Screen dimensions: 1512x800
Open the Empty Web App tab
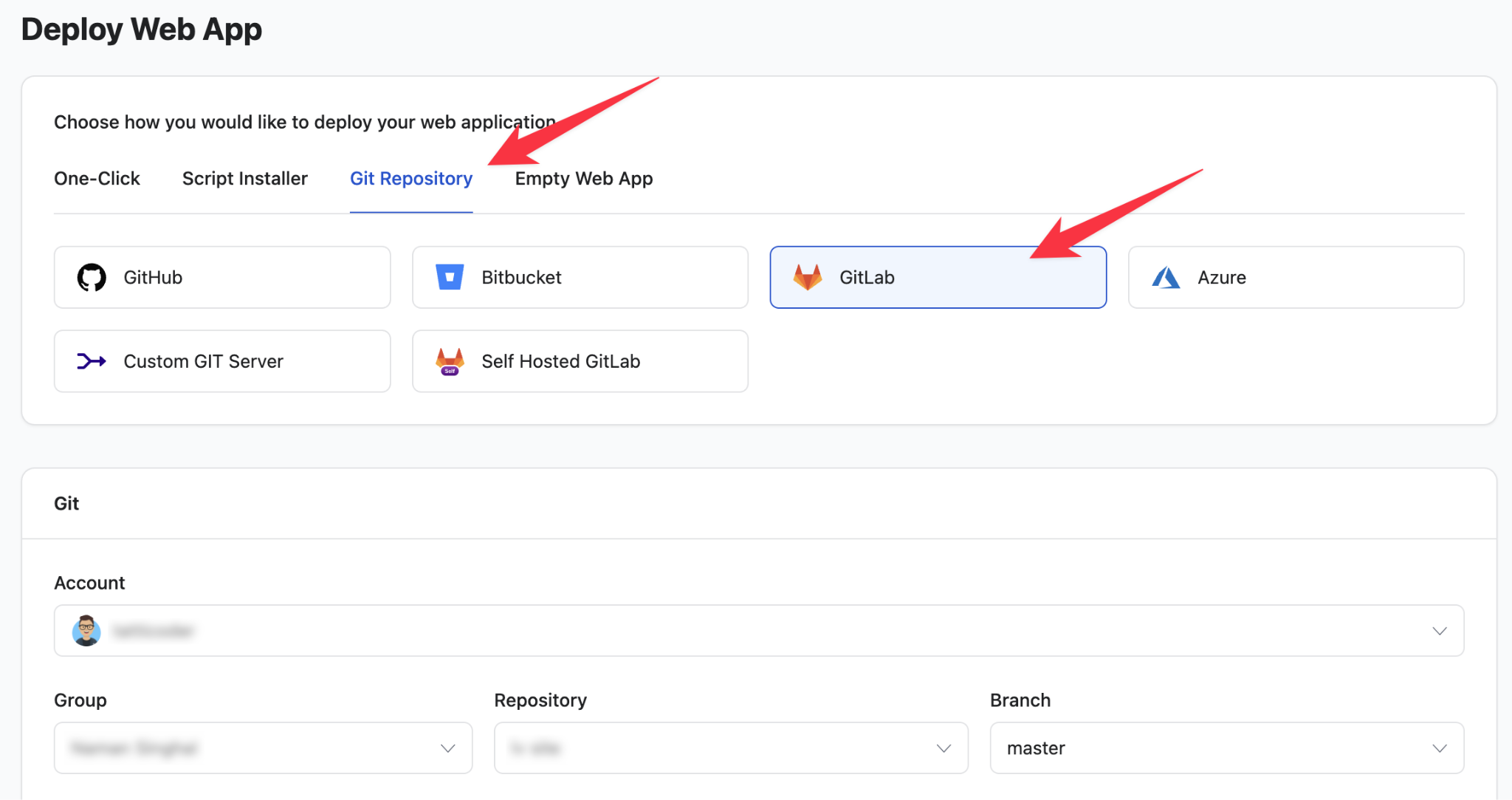pos(584,179)
